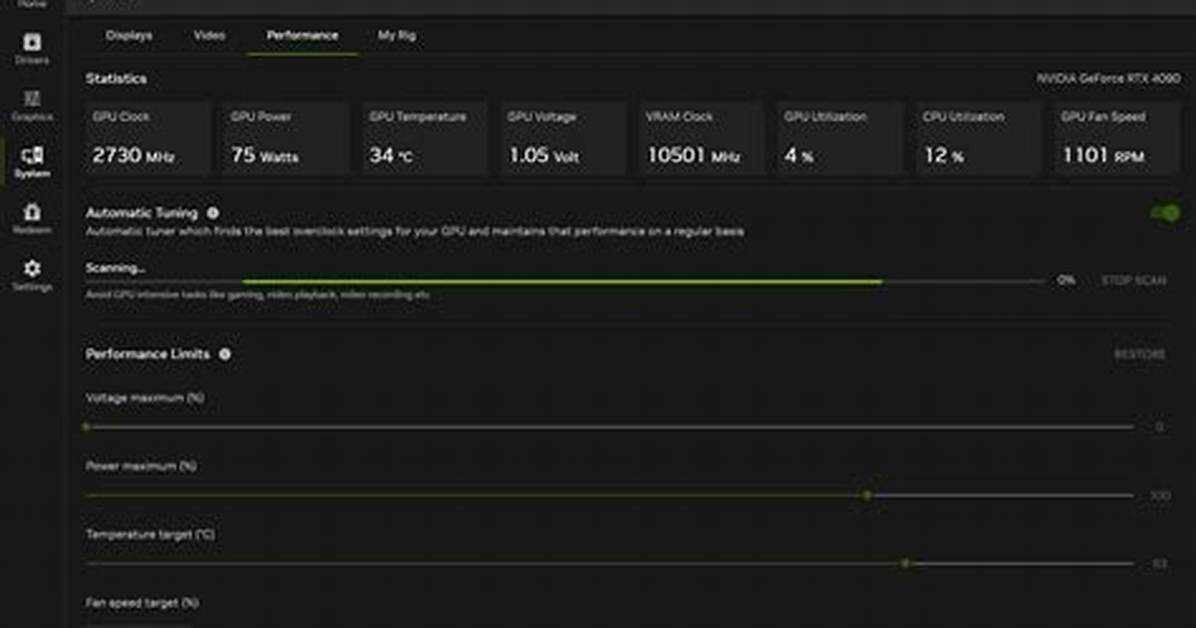Viewport: 1196px width, 628px height.
Task: Click the Performance Limits info icon
Action: (225, 354)
